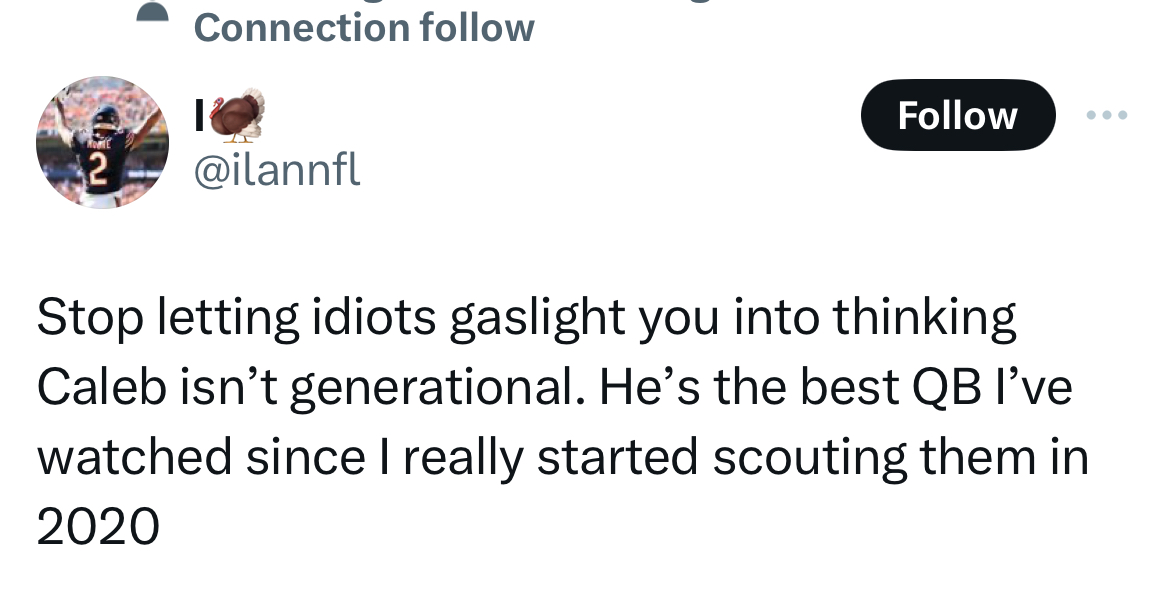The image size is (1170, 613).
Task: Open the three-dot more options menu
Action: [1107, 116]
